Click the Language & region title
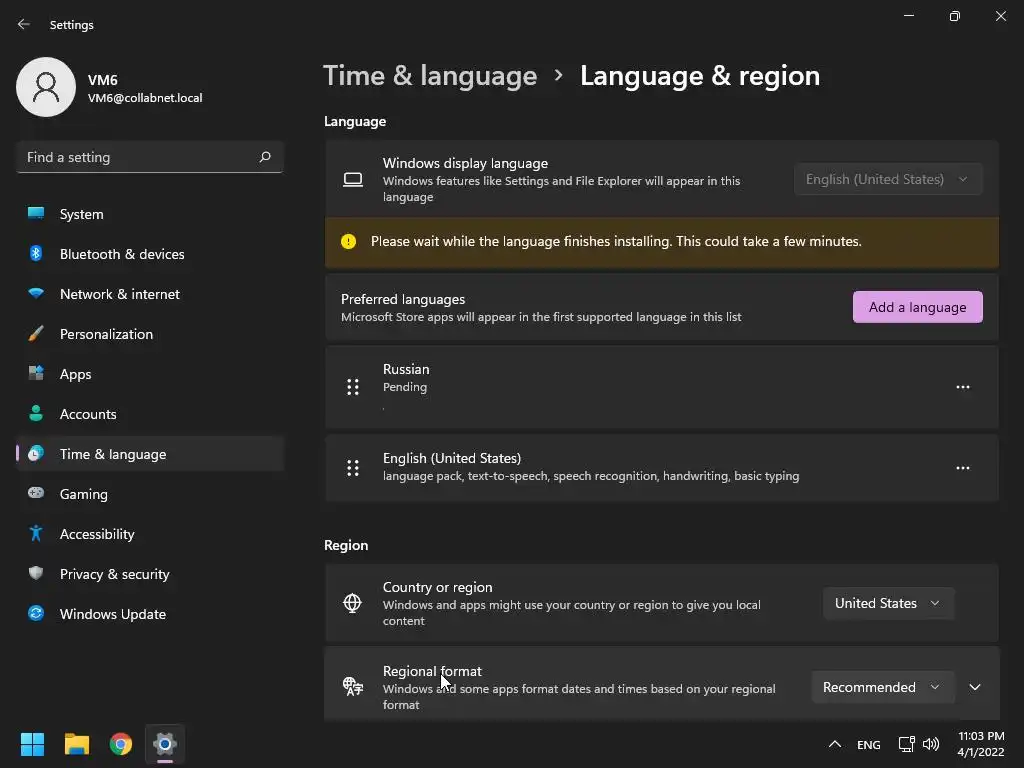This screenshot has width=1024, height=768. (699, 76)
